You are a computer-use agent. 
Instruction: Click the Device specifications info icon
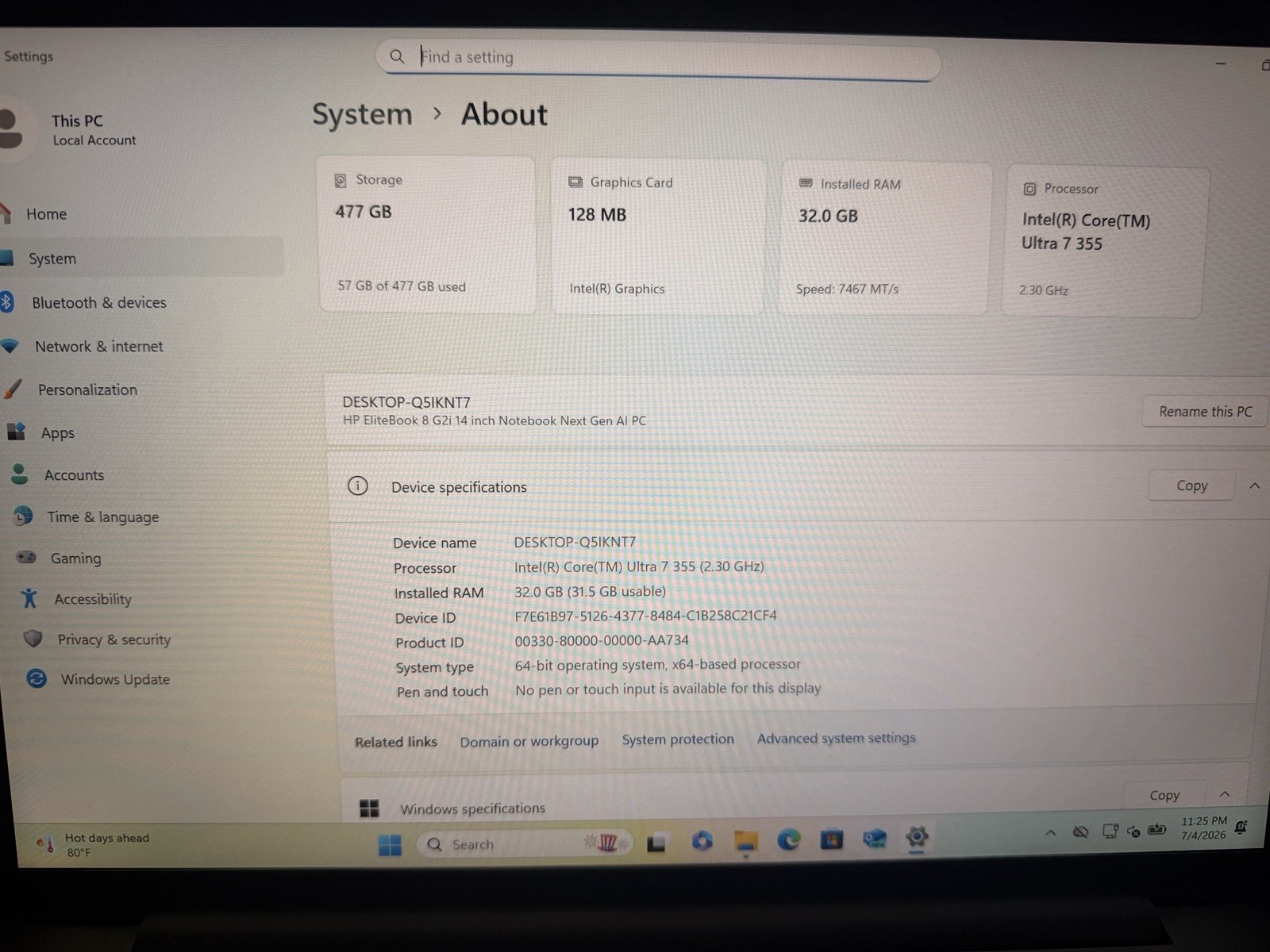coord(358,486)
